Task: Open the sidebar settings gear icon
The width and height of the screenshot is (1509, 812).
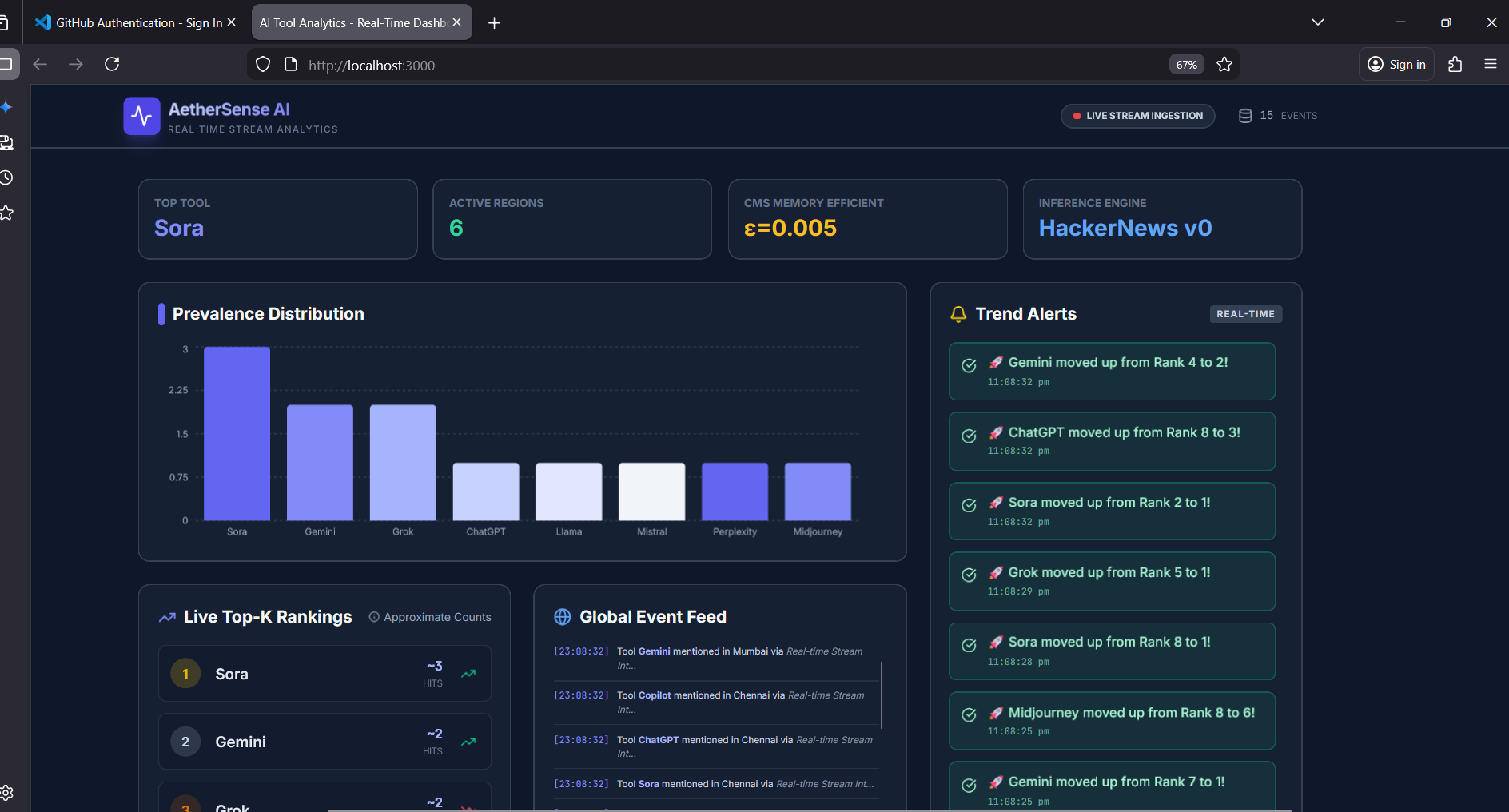Action: click(6, 793)
